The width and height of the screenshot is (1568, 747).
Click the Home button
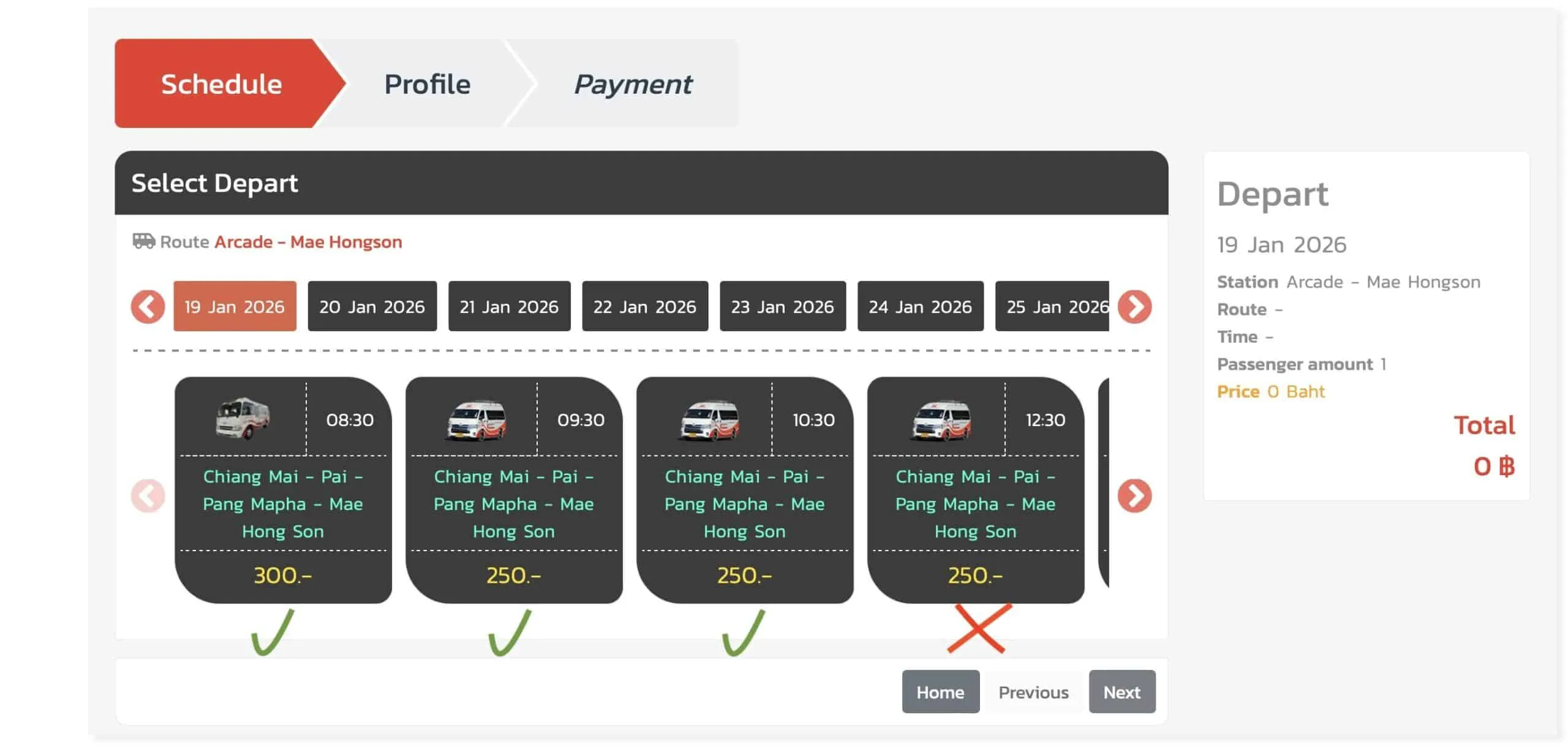click(940, 692)
